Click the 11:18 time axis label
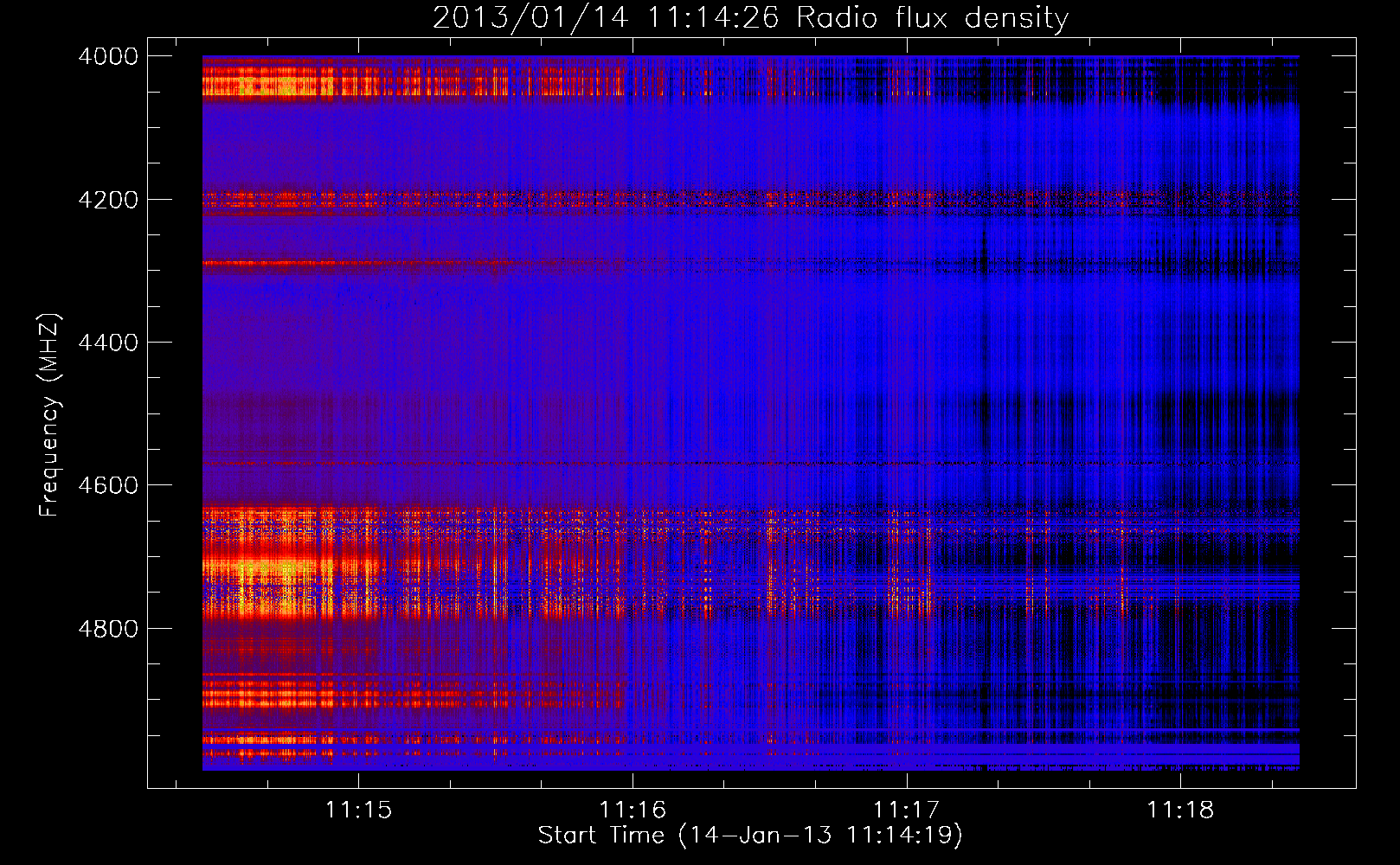The image size is (1400, 865). coord(1180,810)
